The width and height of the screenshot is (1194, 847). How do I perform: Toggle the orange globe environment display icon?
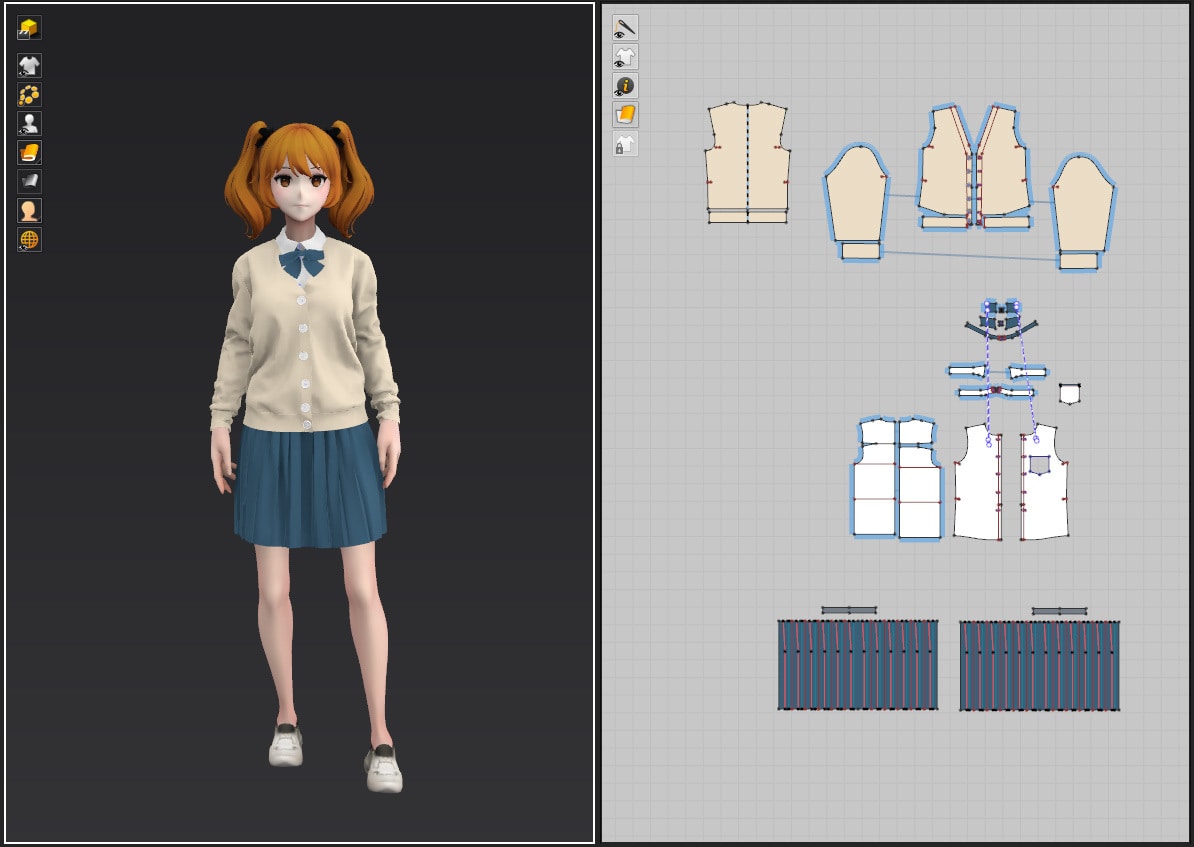(x=29, y=239)
